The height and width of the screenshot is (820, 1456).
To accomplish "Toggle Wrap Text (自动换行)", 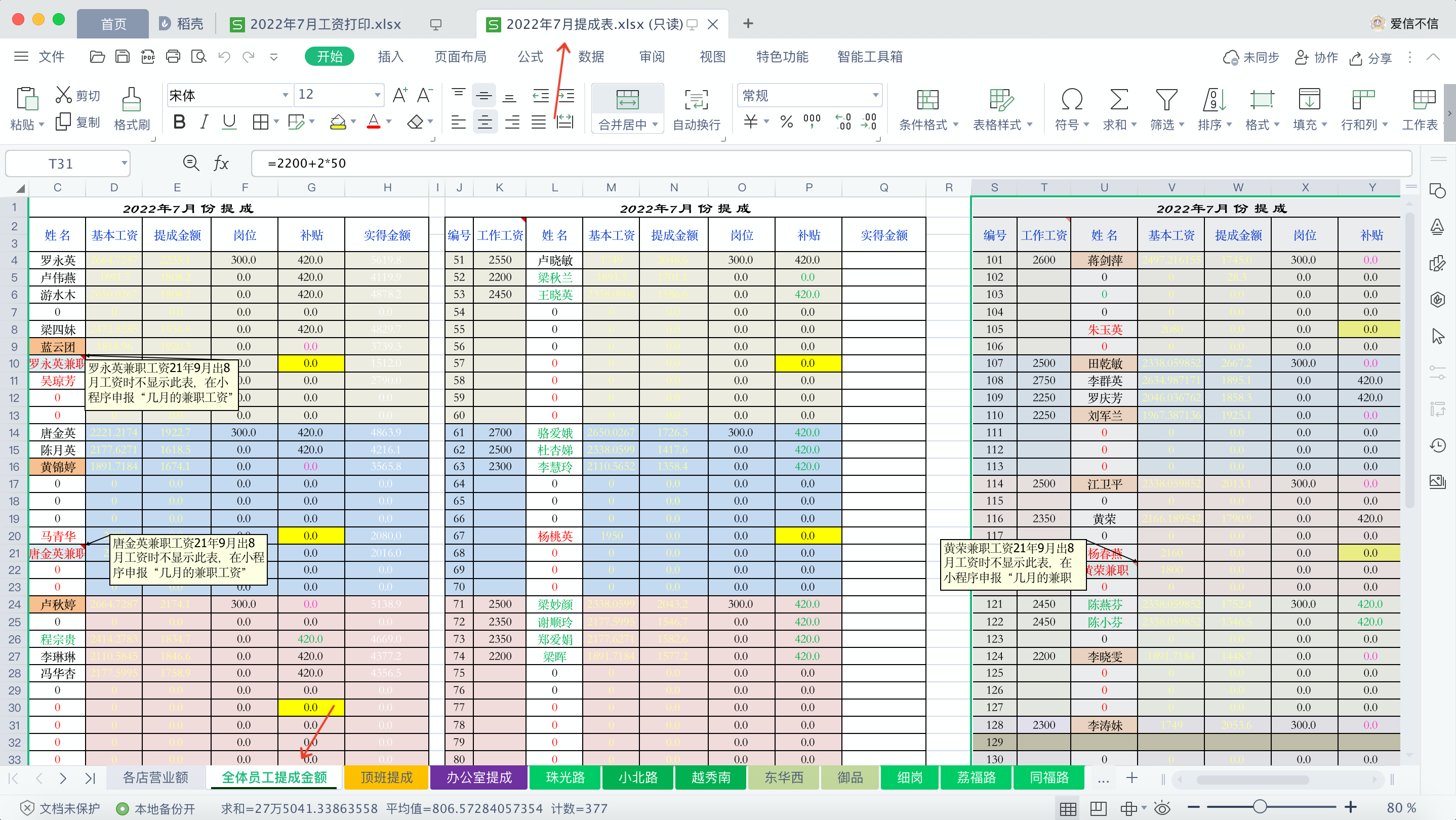I will pyautogui.click(x=696, y=99).
